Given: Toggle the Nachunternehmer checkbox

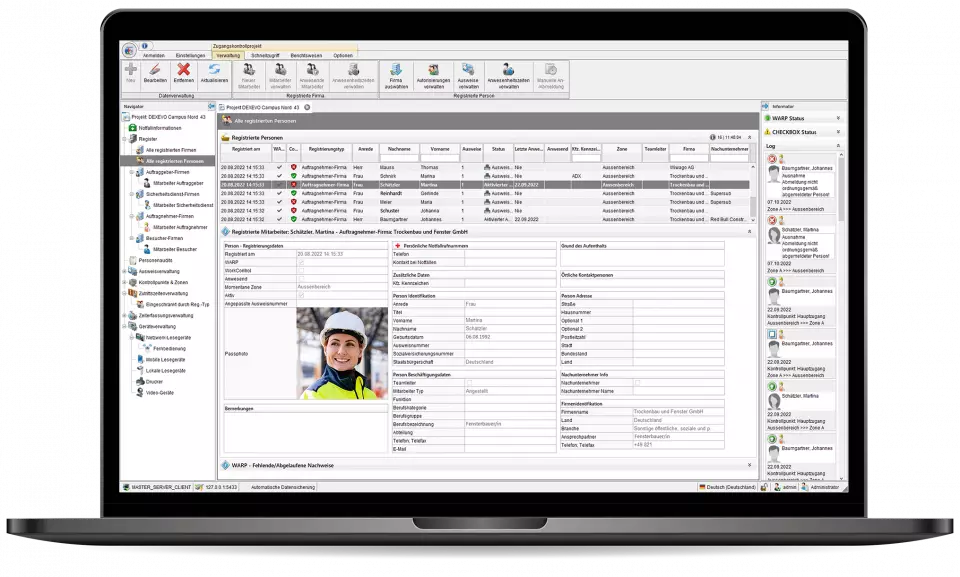Looking at the screenshot, I should 637,381.
